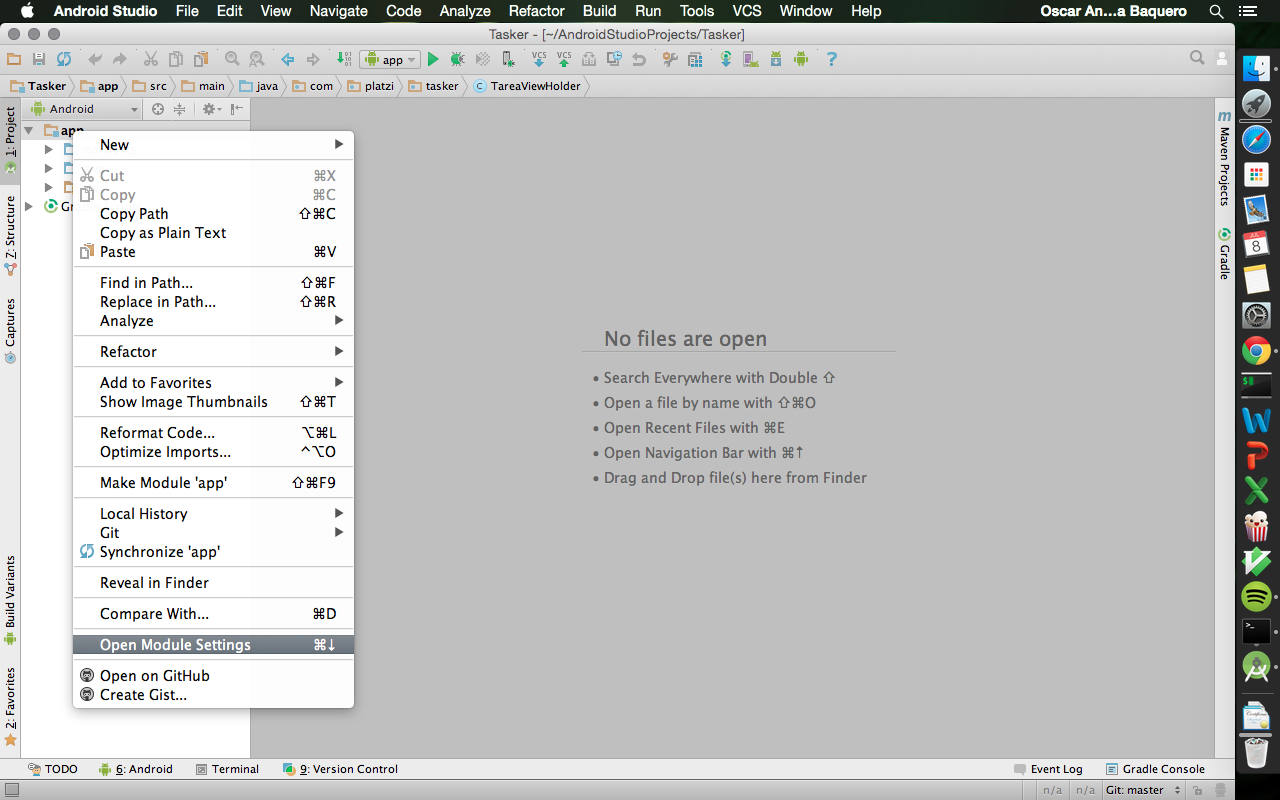Choose Find in Path...
The image size is (1280, 800).
214,283
